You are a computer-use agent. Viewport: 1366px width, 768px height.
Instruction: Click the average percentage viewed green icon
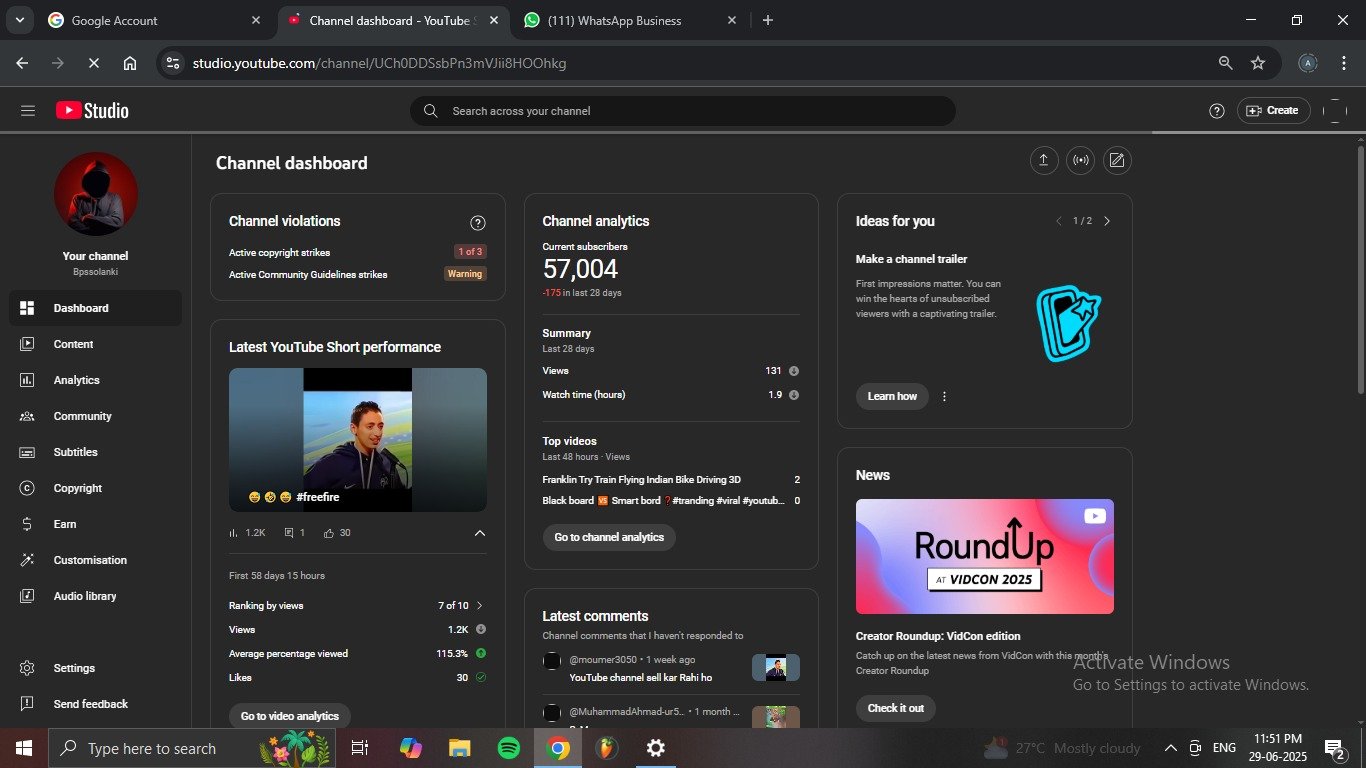point(481,654)
